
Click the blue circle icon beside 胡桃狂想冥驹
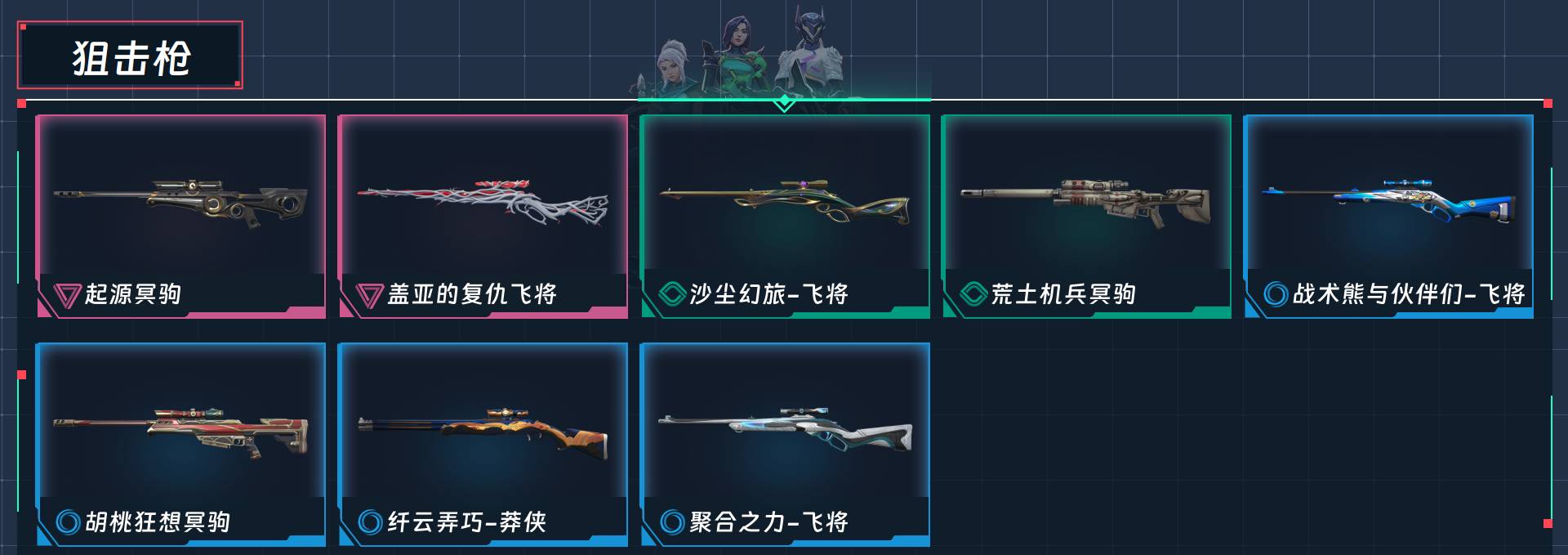68,521
